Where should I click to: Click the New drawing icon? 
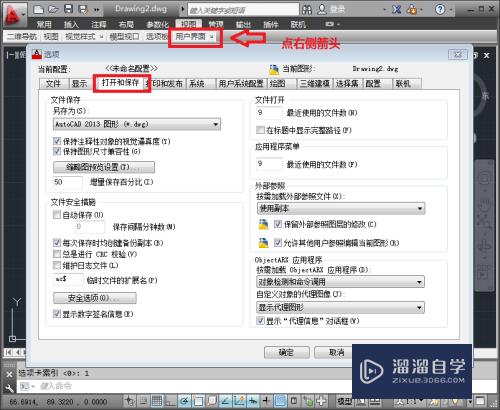click(39, 9)
